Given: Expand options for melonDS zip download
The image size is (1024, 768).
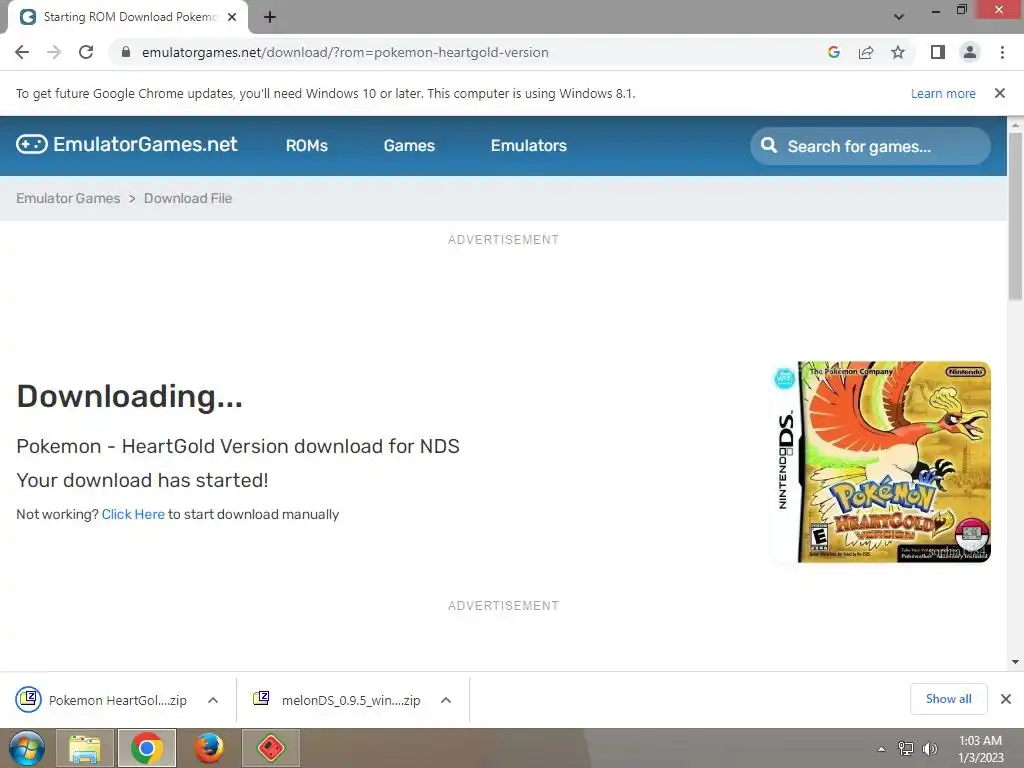Looking at the screenshot, I should tap(446, 700).
